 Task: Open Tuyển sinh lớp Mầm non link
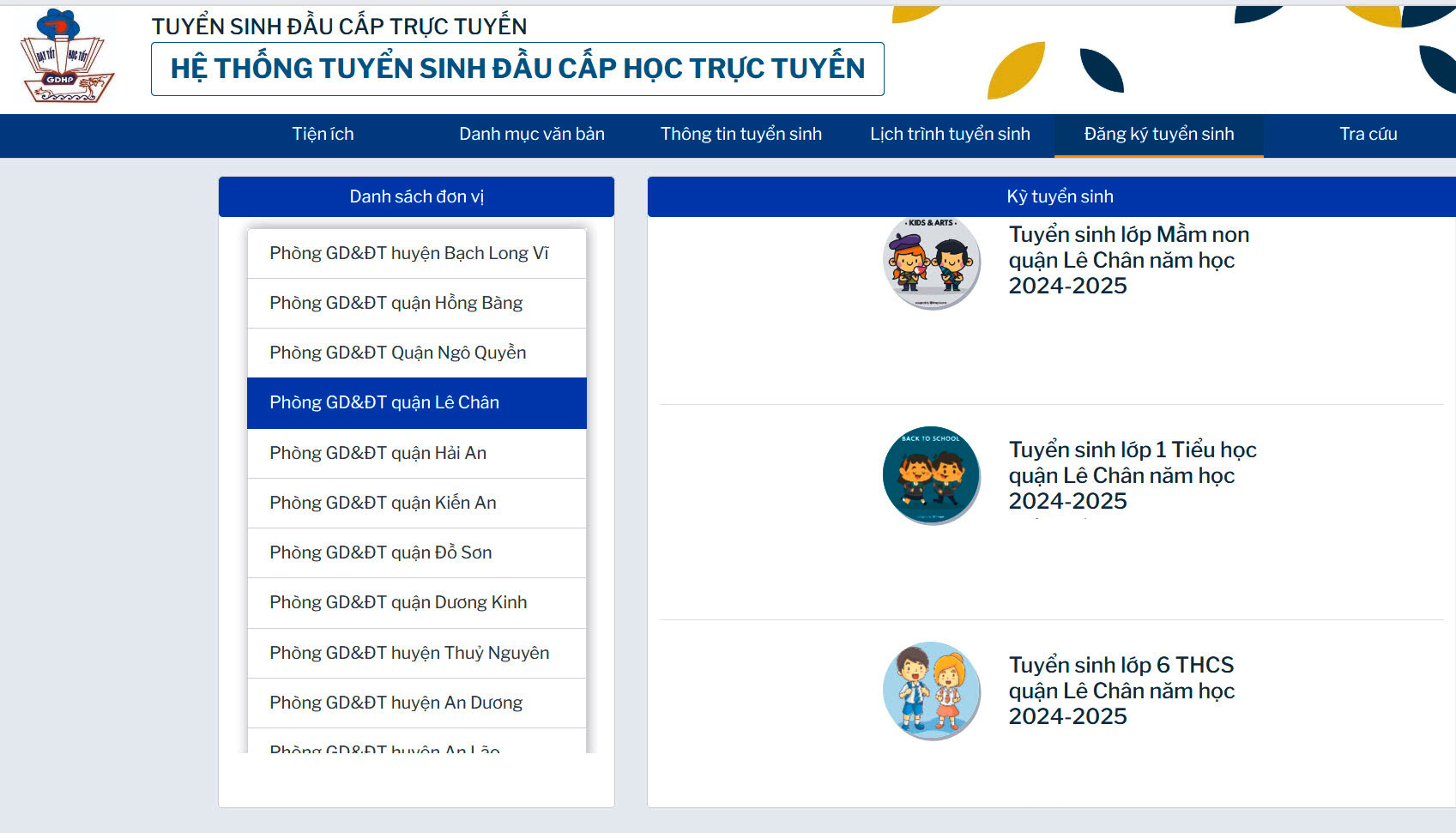[1127, 260]
